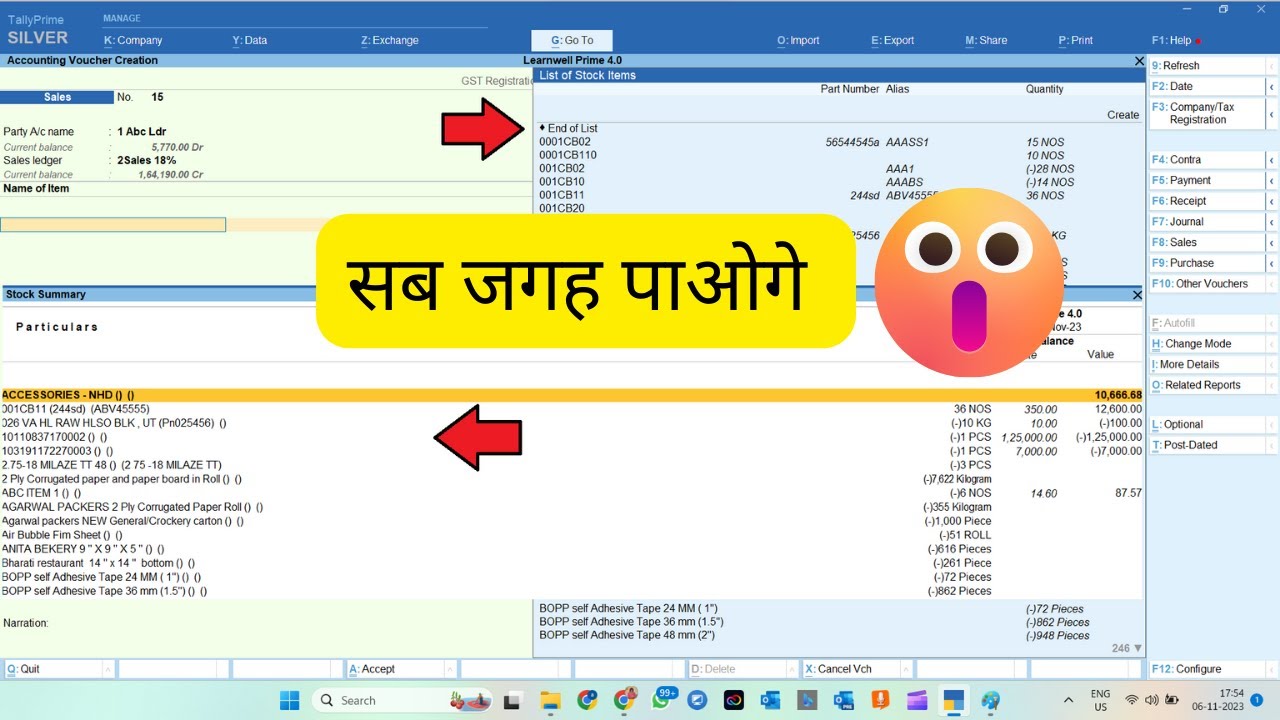
Task: Open the E: Export menu
Action: pyautogui.click(x=892, y=41)
